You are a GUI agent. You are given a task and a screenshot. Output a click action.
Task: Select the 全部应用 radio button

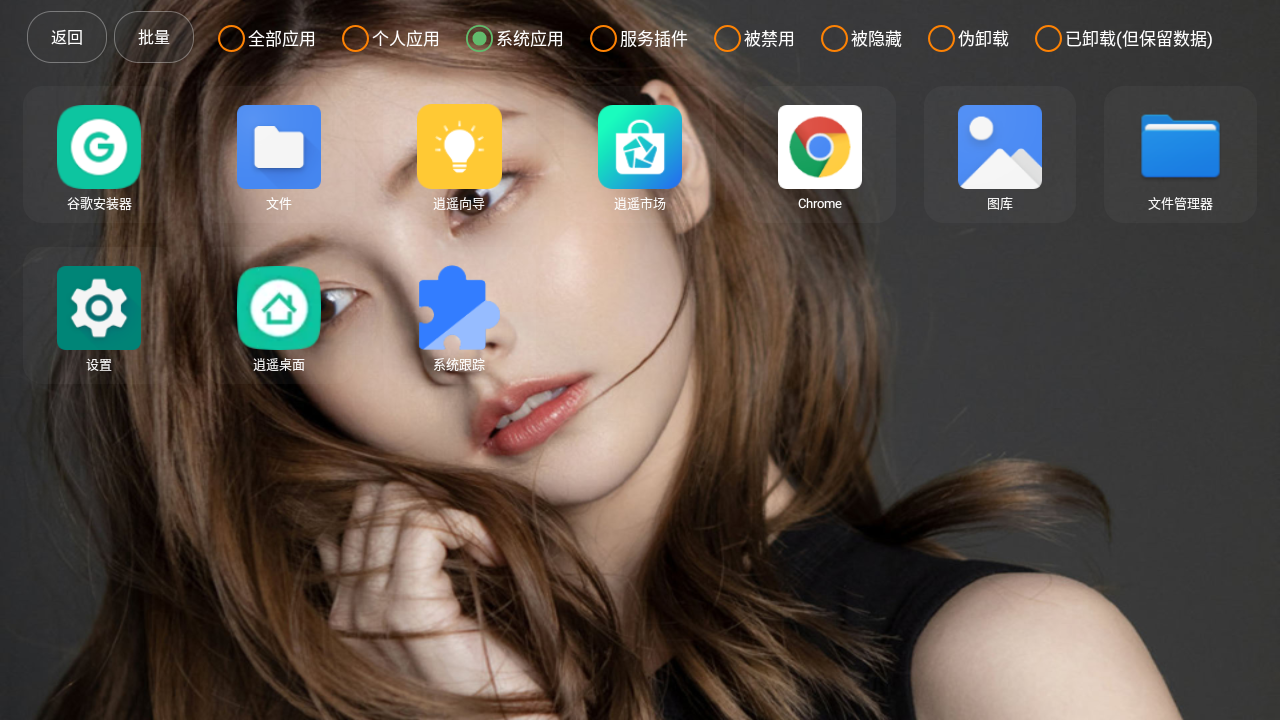point(232,39)
